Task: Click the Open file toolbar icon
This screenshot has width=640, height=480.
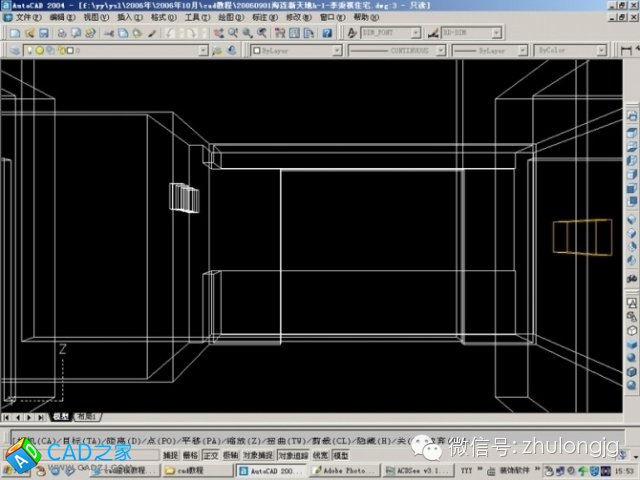Action: [30, 33]
